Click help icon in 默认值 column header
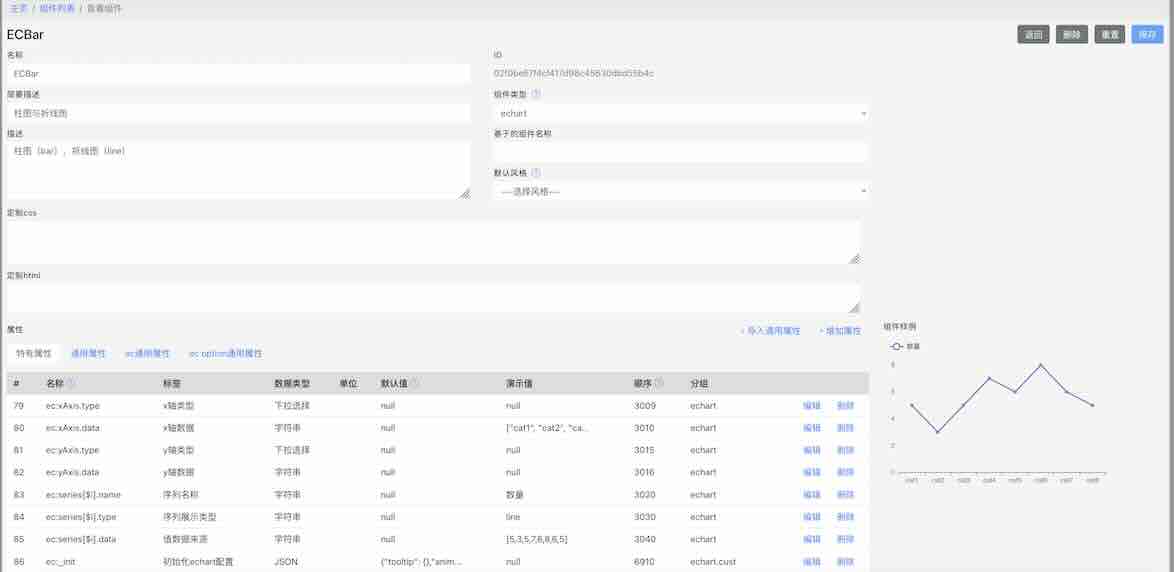The image size is (1174, 572). coord(415,383)
